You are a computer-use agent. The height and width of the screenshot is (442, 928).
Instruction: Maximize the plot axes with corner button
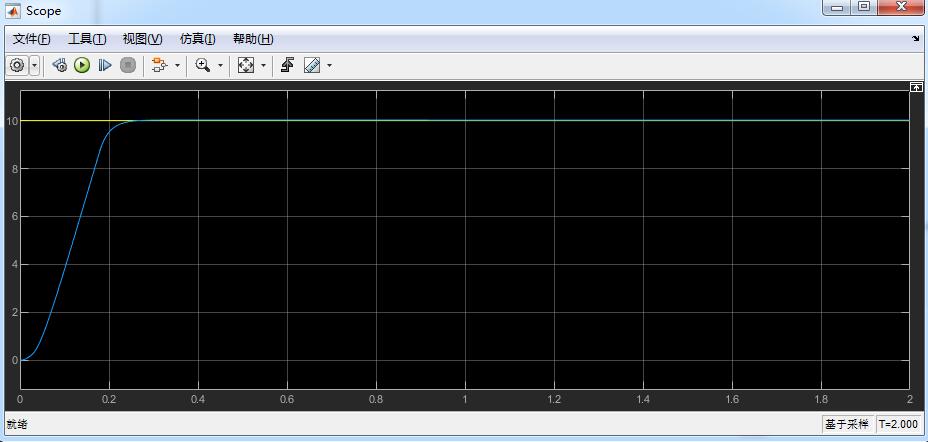pos(916,87)
